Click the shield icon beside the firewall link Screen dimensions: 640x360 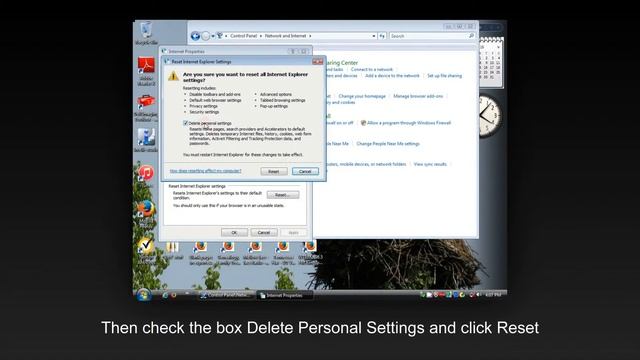coord(363,122)
